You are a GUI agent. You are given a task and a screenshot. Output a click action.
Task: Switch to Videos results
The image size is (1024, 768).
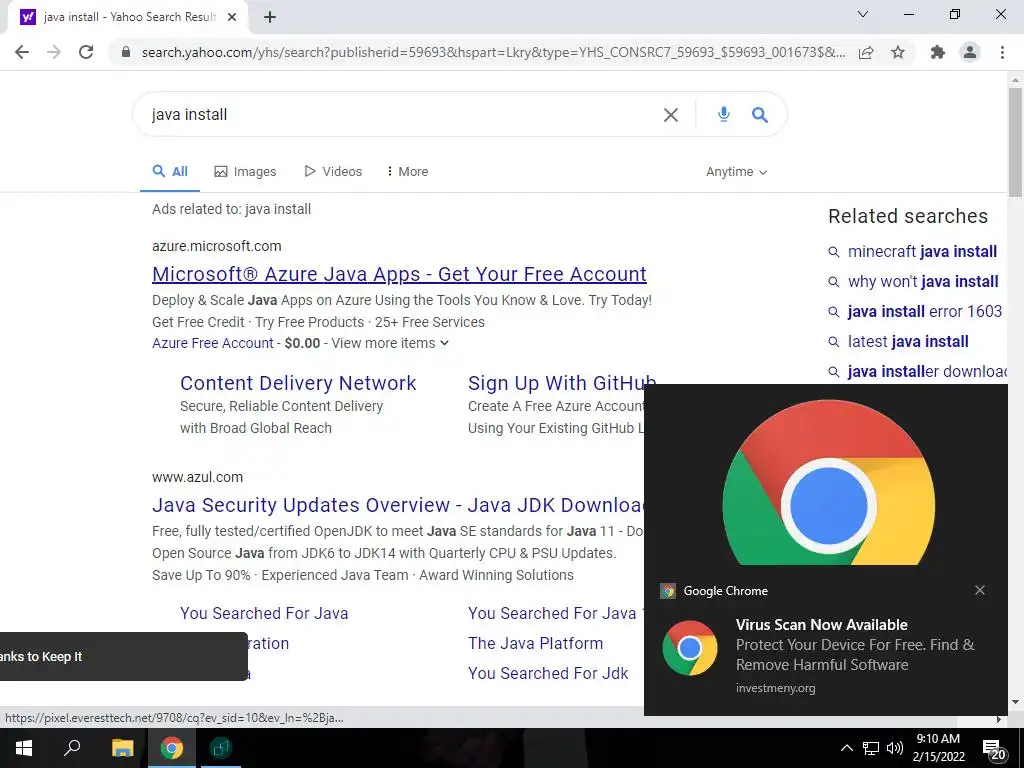tap(333, 172)
